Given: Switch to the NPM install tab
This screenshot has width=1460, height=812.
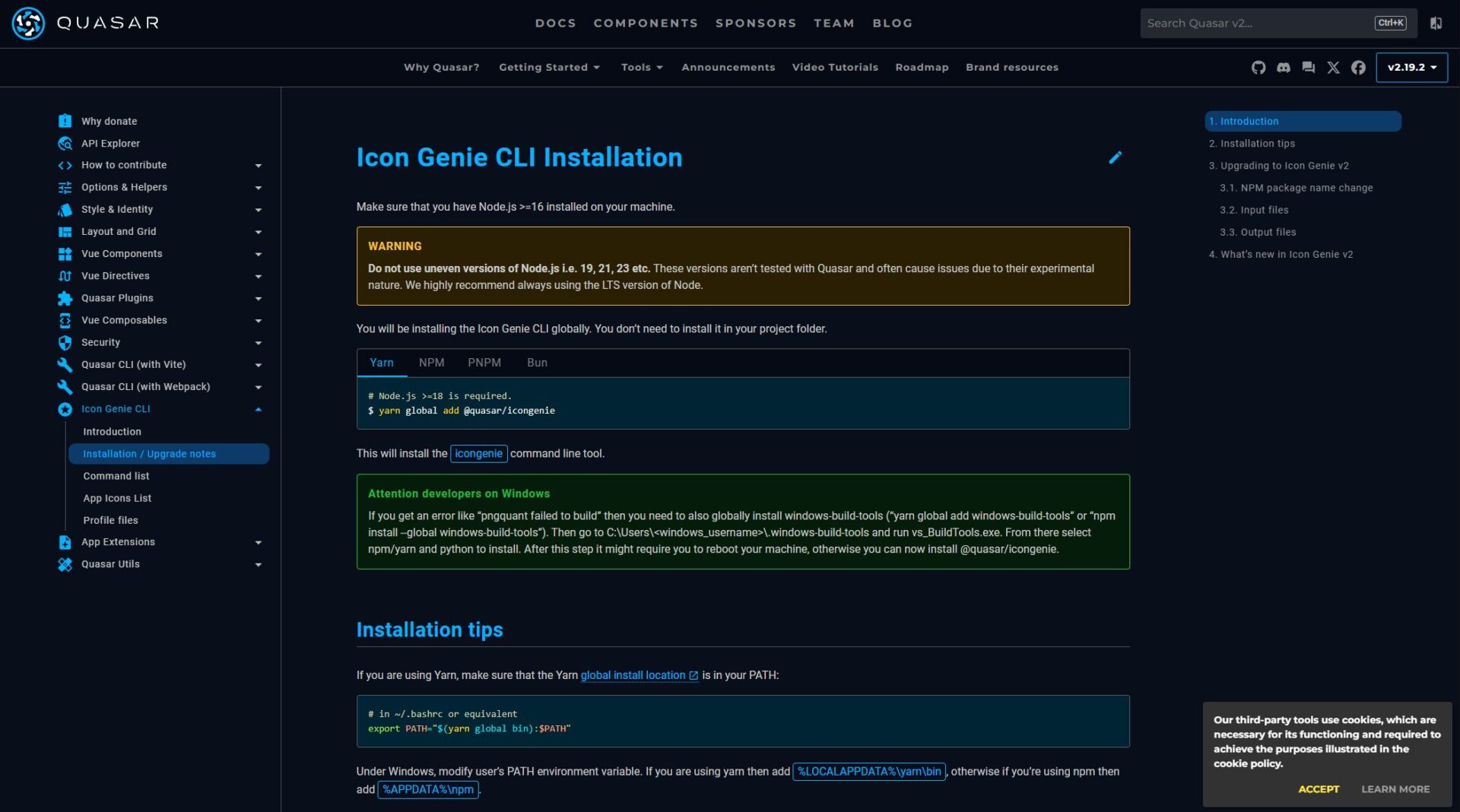Looking at the screenshot, I should (432, 363).
